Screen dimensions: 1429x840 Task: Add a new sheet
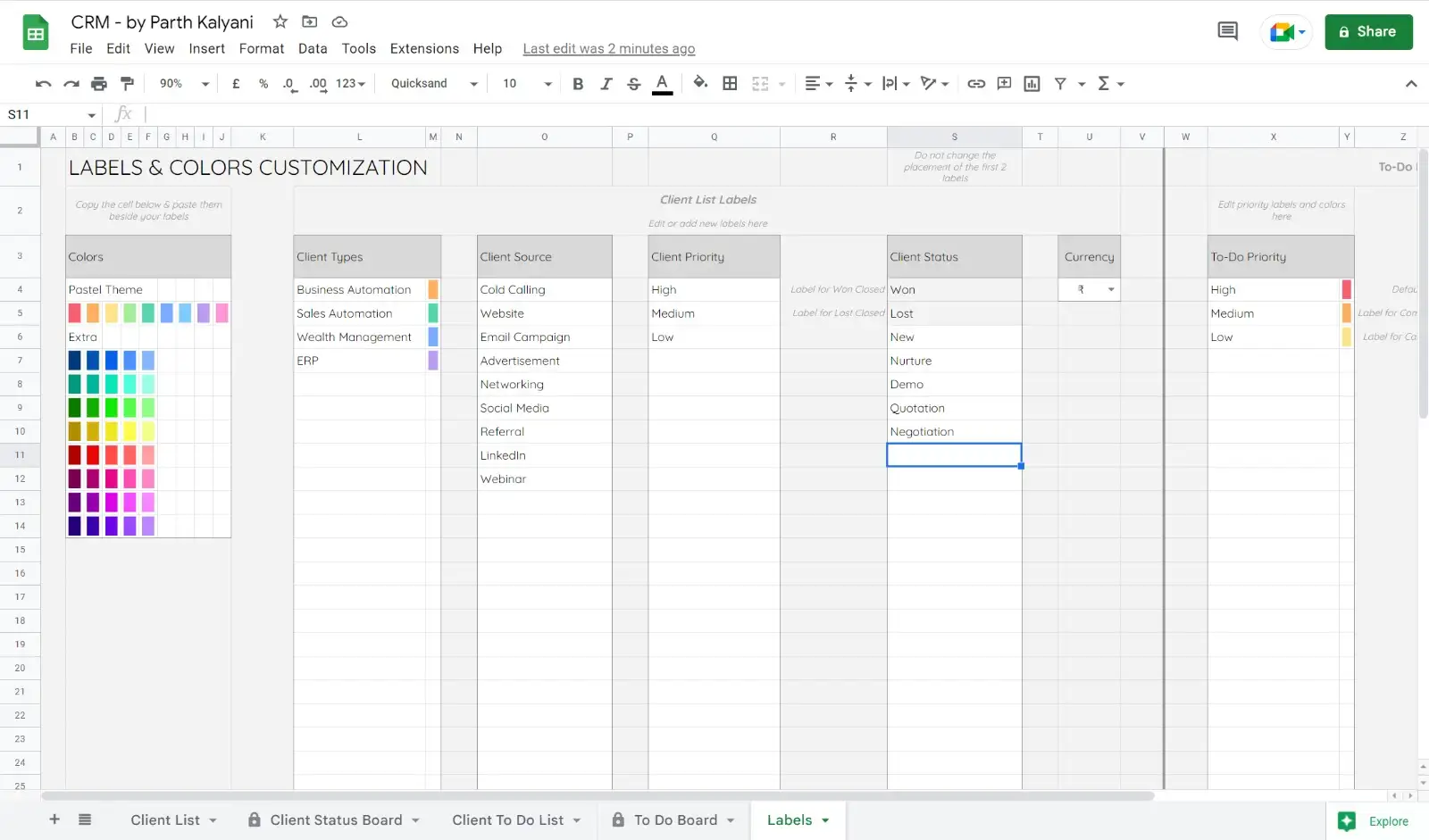click(54, 819)
